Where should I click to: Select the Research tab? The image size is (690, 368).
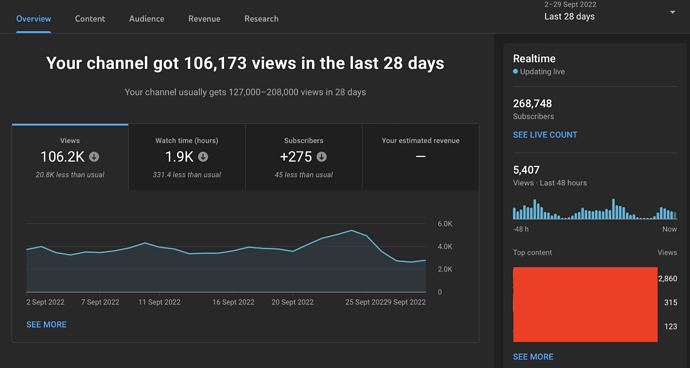coord(261,19)
